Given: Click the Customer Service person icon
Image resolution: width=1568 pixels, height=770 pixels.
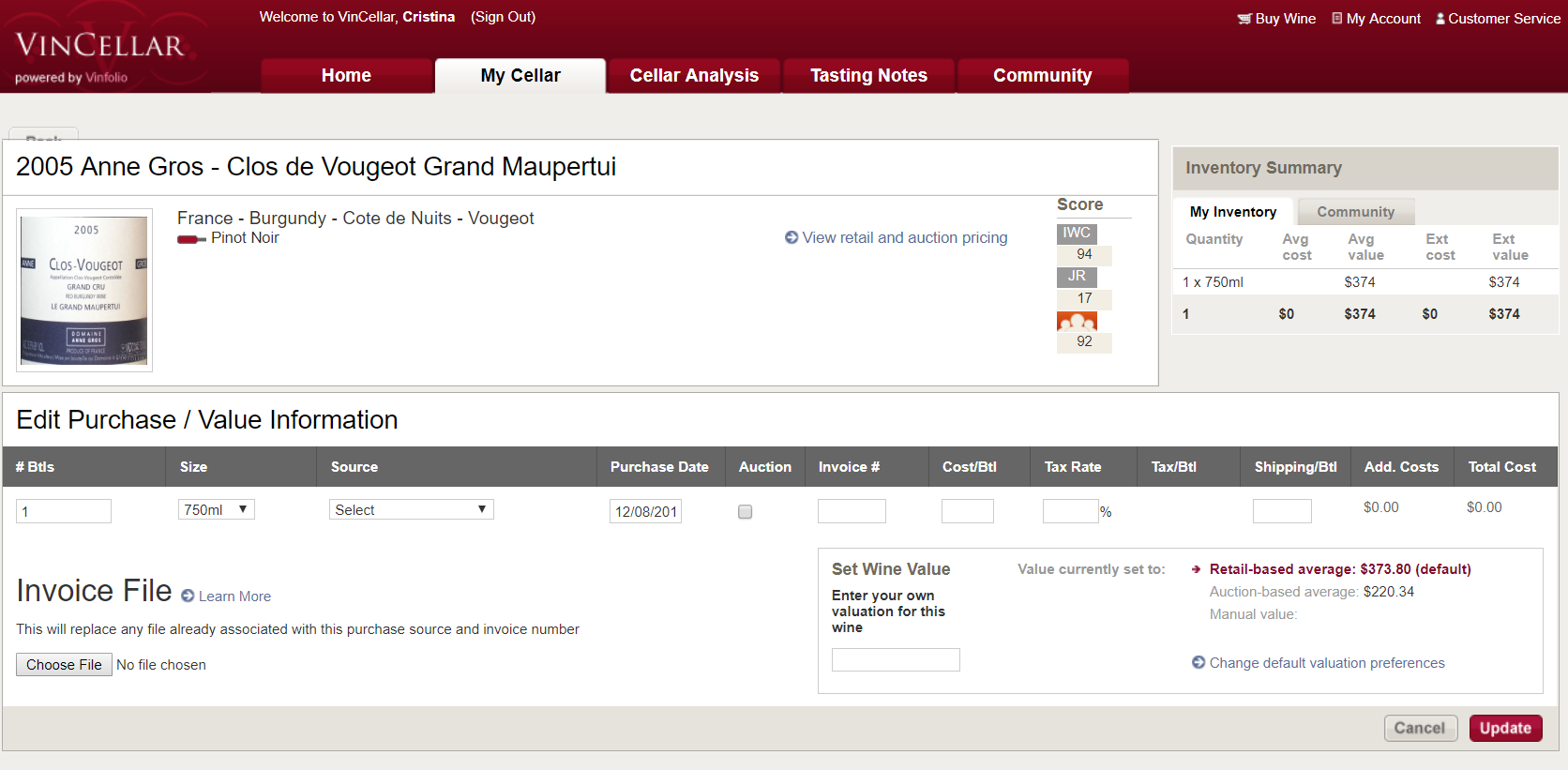Looking at the screenshot, I should click(1440, 18).
